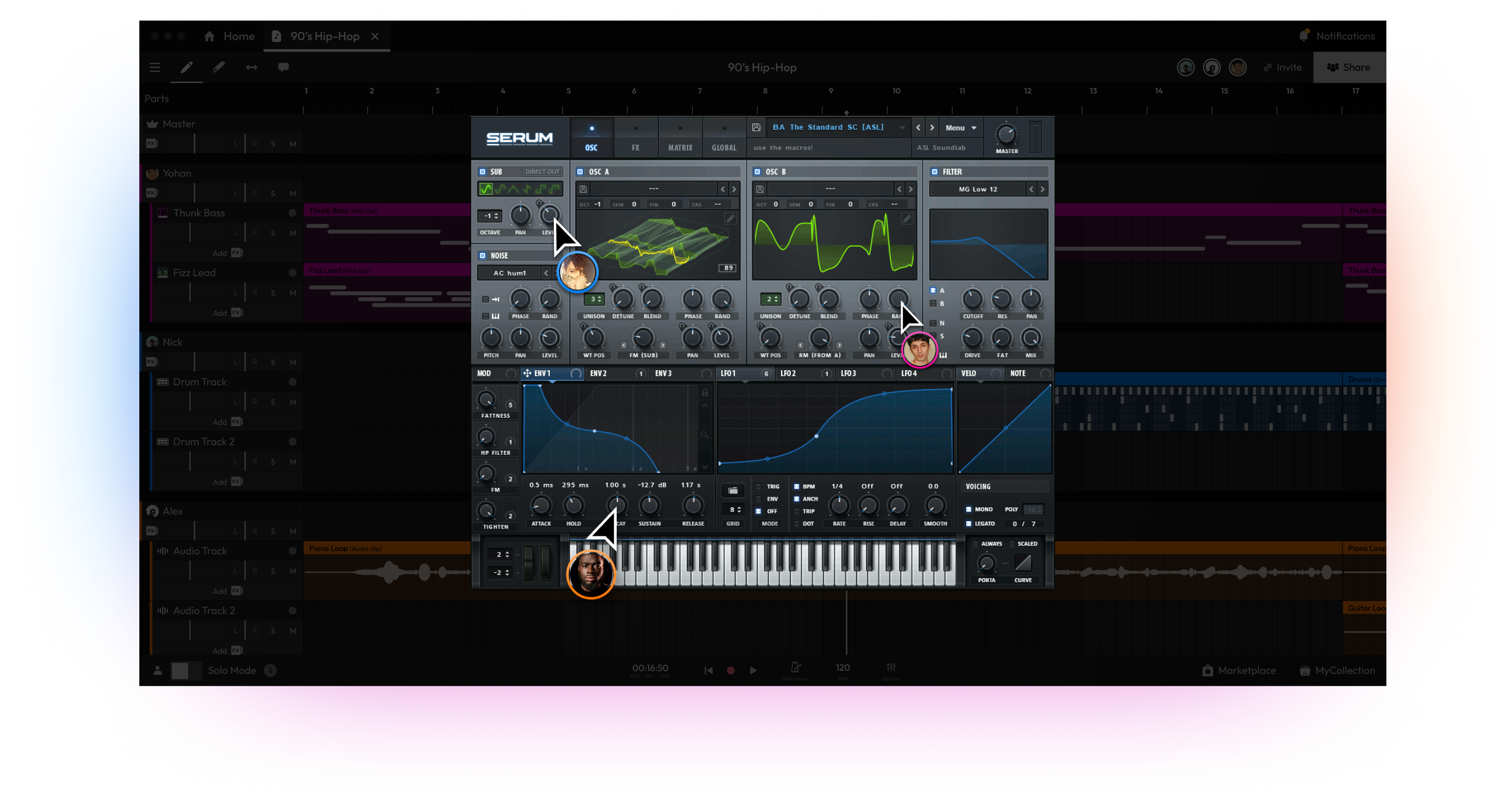Select the LFO 2 tab
This screenshot has height=805, width=1512.
tap(805, 374)
